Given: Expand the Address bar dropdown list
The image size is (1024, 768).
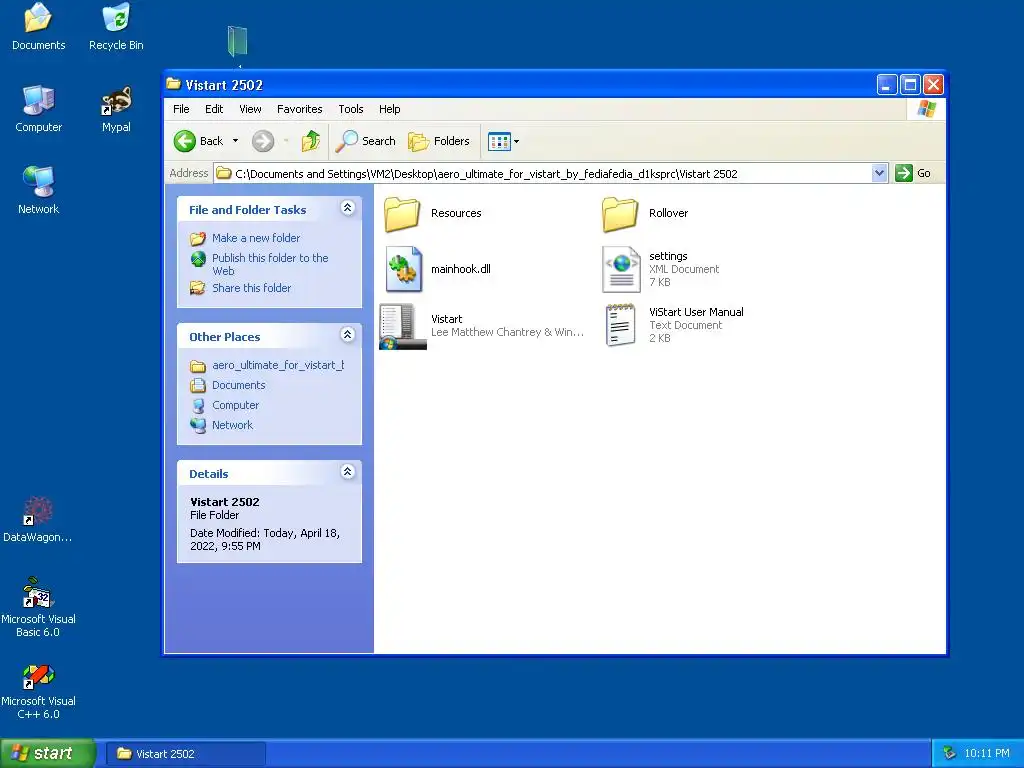Looking at the screenshot, I should (879, 173).
